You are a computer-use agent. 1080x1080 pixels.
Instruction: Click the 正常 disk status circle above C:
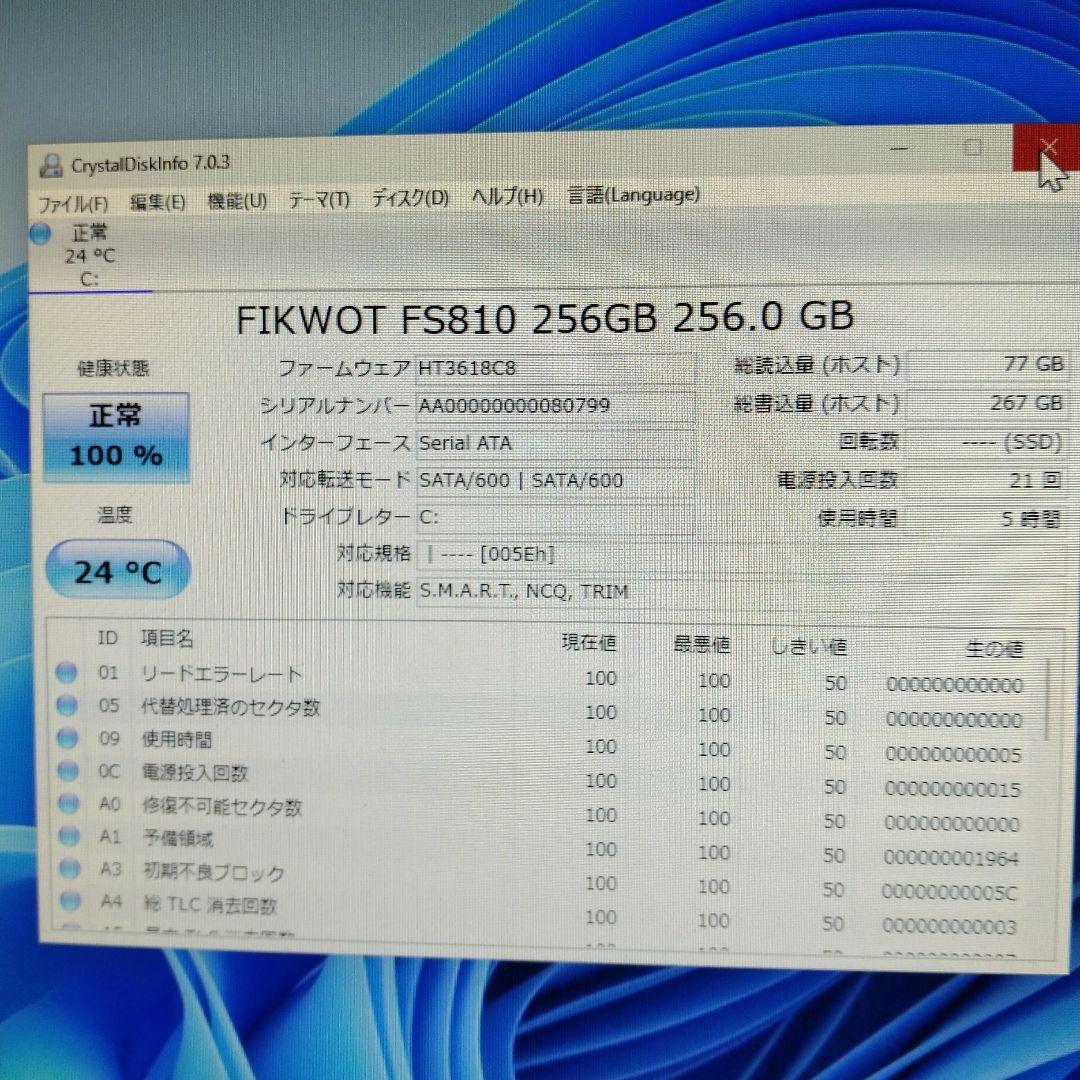[x=41, y=233]
